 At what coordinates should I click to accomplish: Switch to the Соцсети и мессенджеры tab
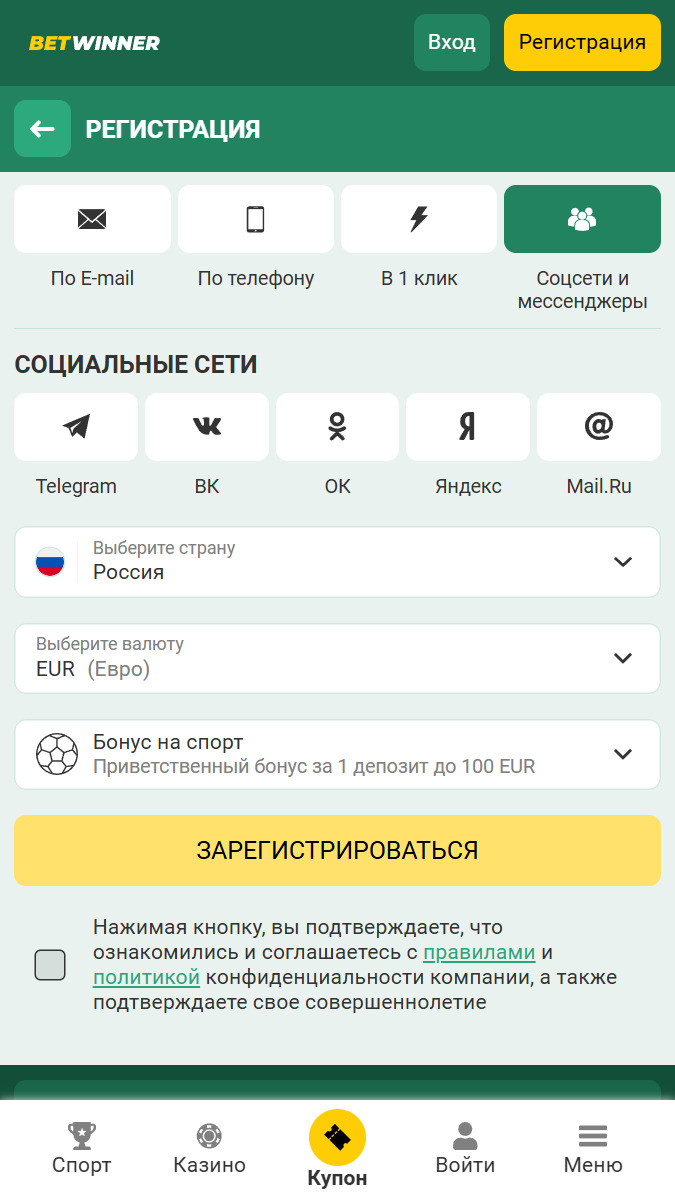[x=582, y=219]
